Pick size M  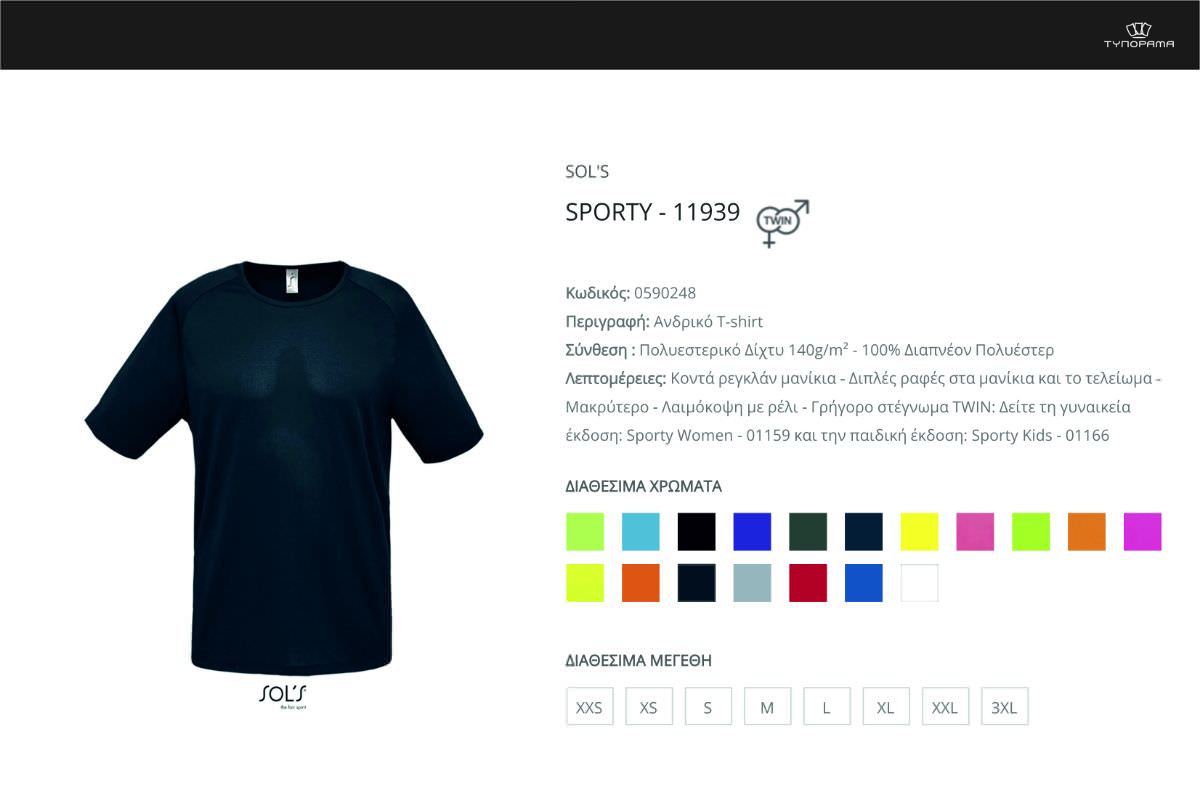pyautogui.click(x=767, y=707)
